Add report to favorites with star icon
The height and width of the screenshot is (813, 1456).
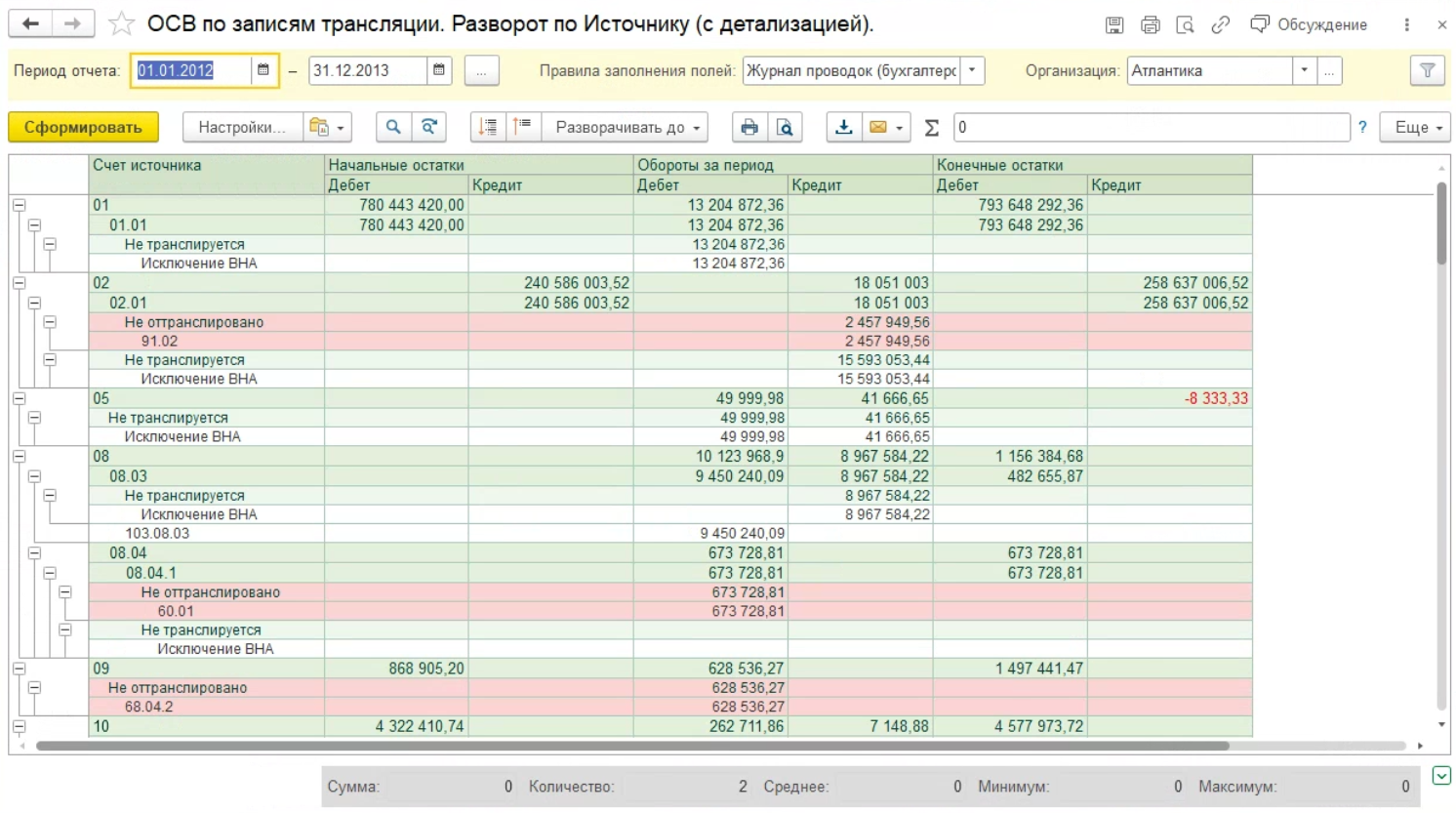121,23
